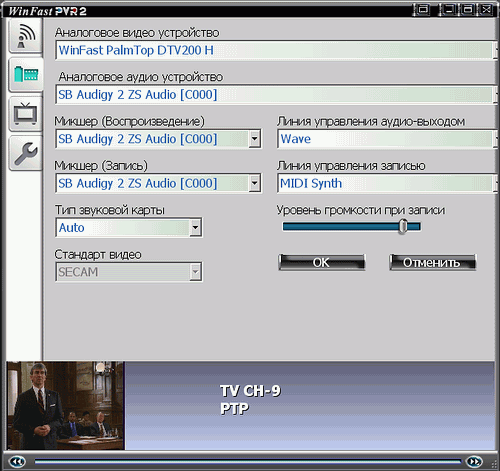Click the Аналоговое видео устройство label
The height and width of the screenshot is (471, 500).
tap(137, 33)
